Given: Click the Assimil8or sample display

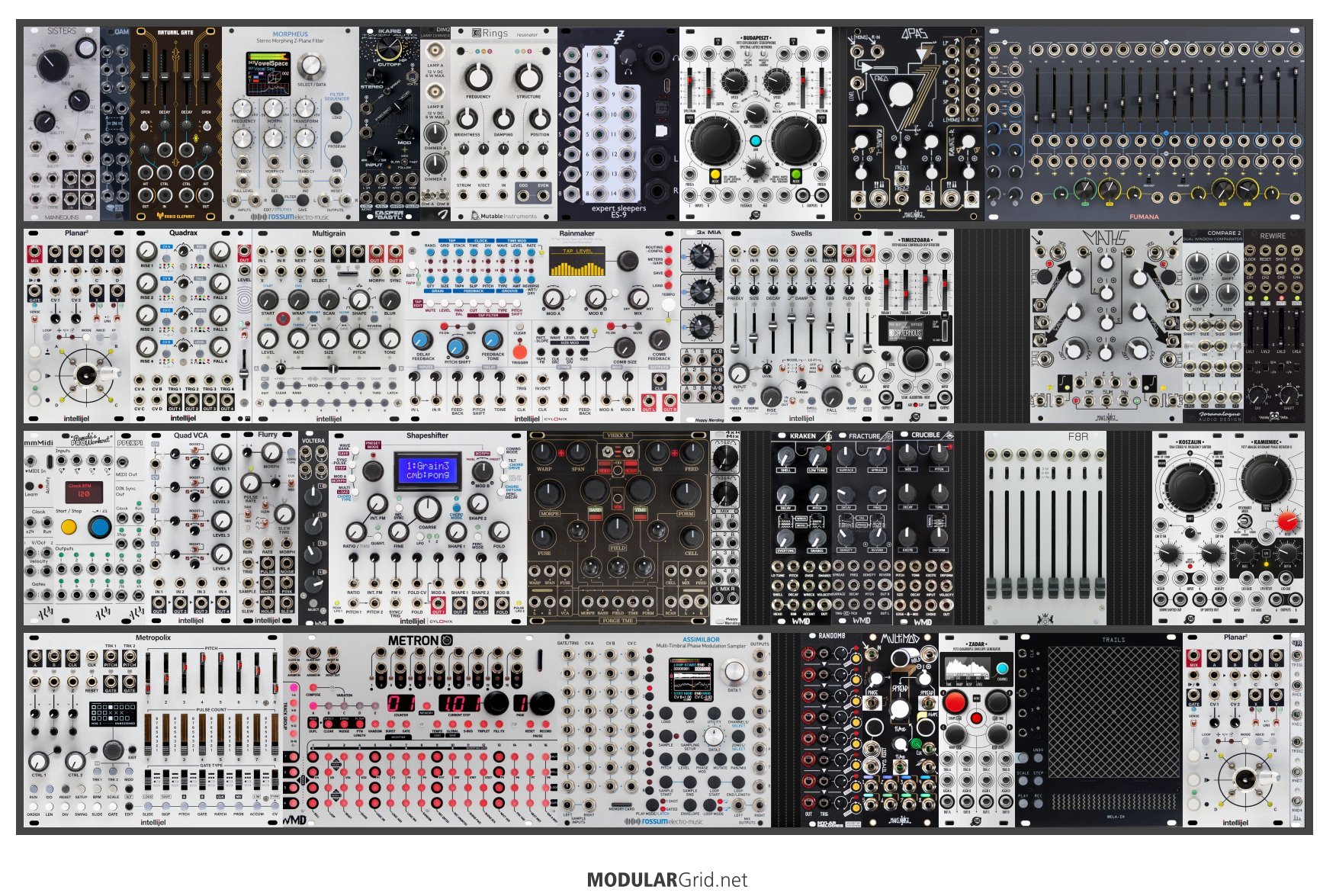Looking at the screenshot, I should [692, 680].
